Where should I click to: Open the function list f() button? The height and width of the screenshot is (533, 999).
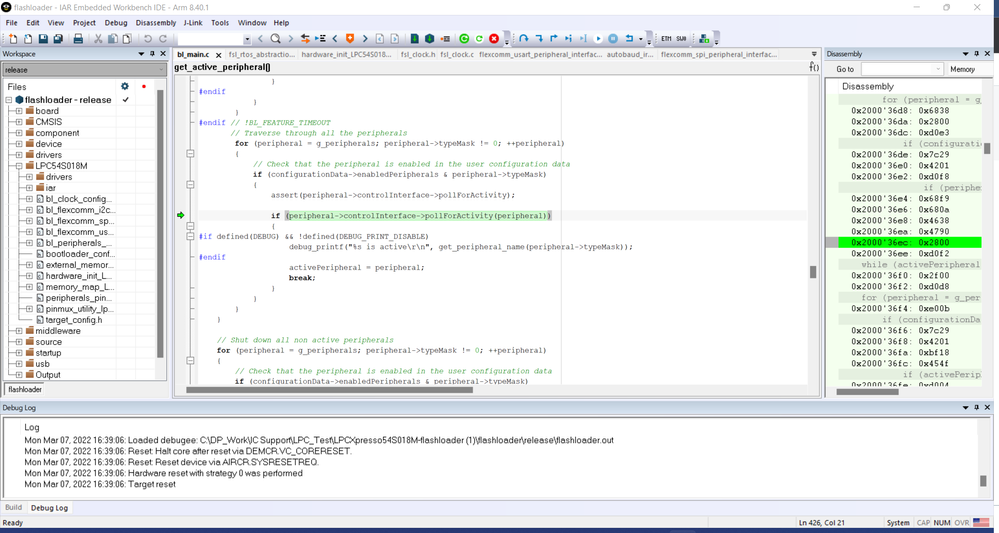click(x=814, y=67)
